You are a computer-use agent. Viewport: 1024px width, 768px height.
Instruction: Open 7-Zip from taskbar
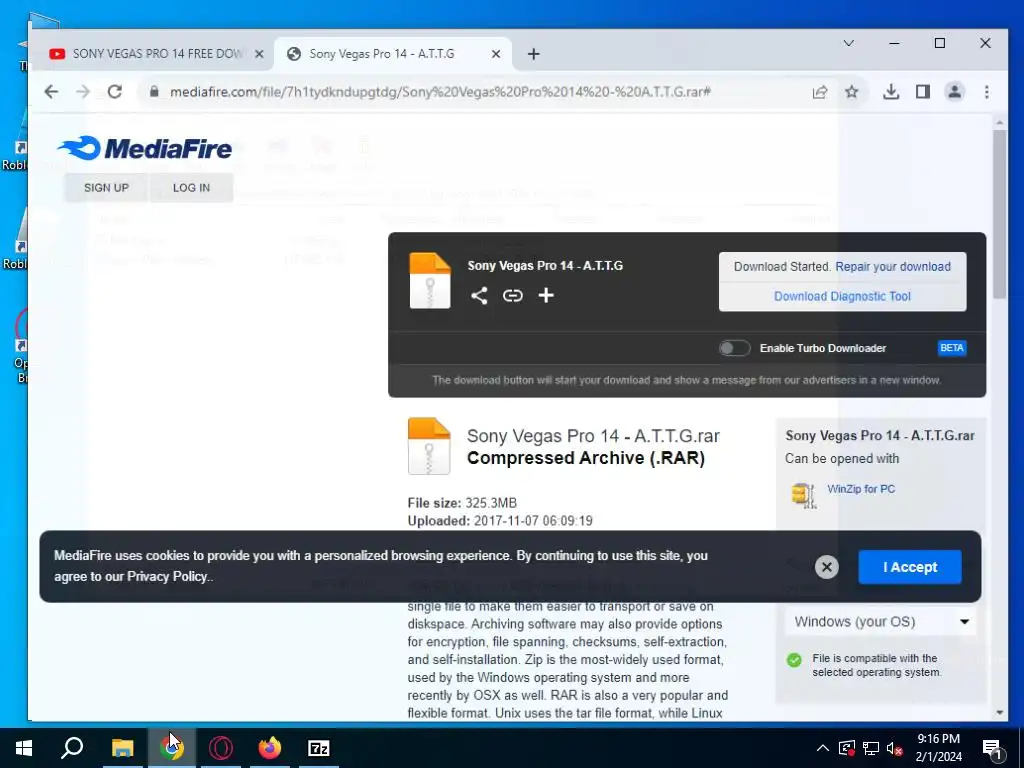coord(319,748)
